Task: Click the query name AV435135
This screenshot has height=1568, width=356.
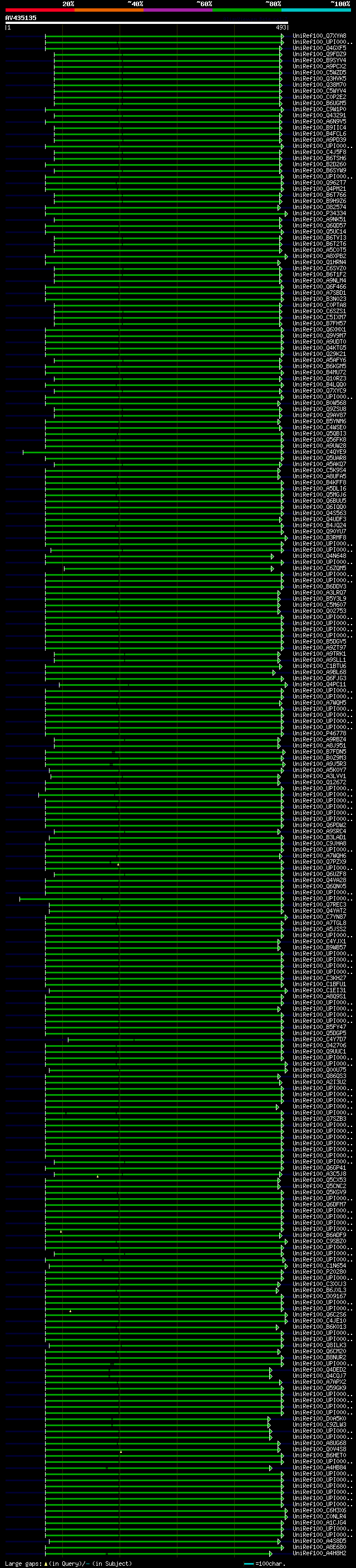Action: click(21, 18)
